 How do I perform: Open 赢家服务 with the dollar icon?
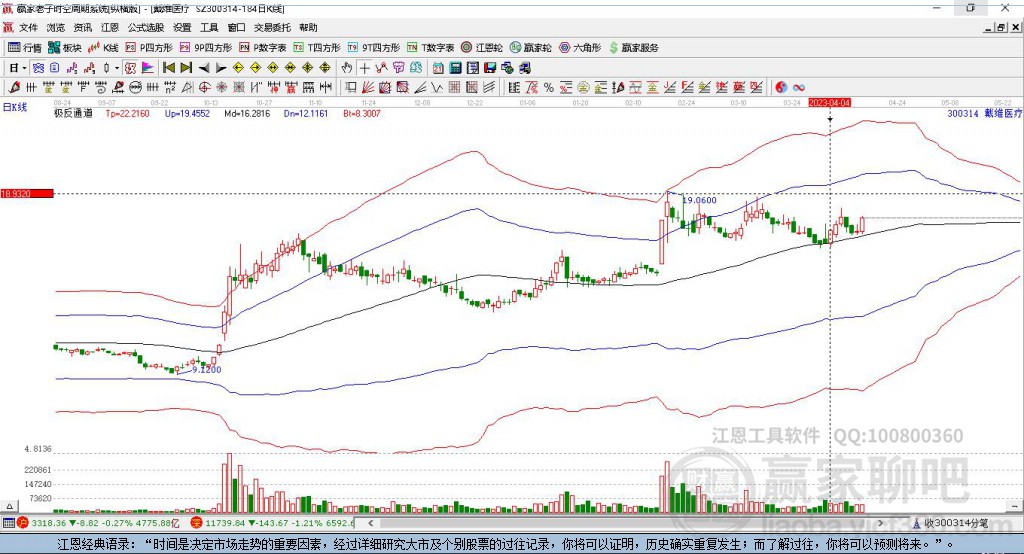coord(633,48)
